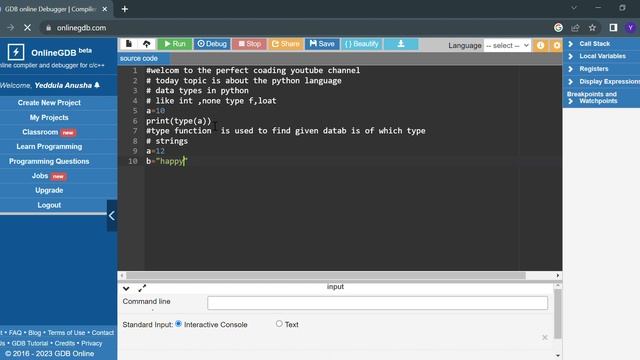Collapse the sidebar with left chevron
The height and width of the screenshot is (360, 640).
click(x=112, y=216)
